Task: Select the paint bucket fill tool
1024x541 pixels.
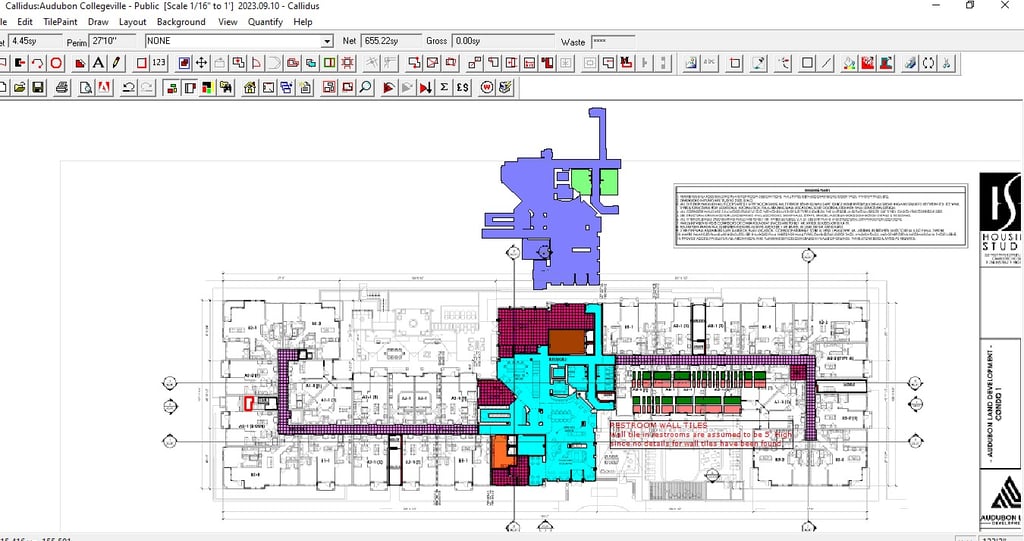Action: 849,63
